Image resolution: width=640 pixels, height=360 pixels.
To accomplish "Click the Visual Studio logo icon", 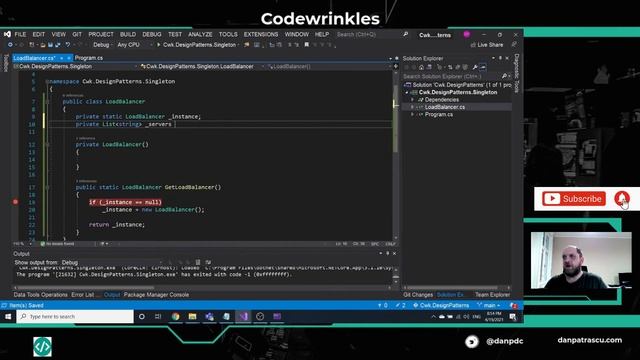I will [7, 35].
